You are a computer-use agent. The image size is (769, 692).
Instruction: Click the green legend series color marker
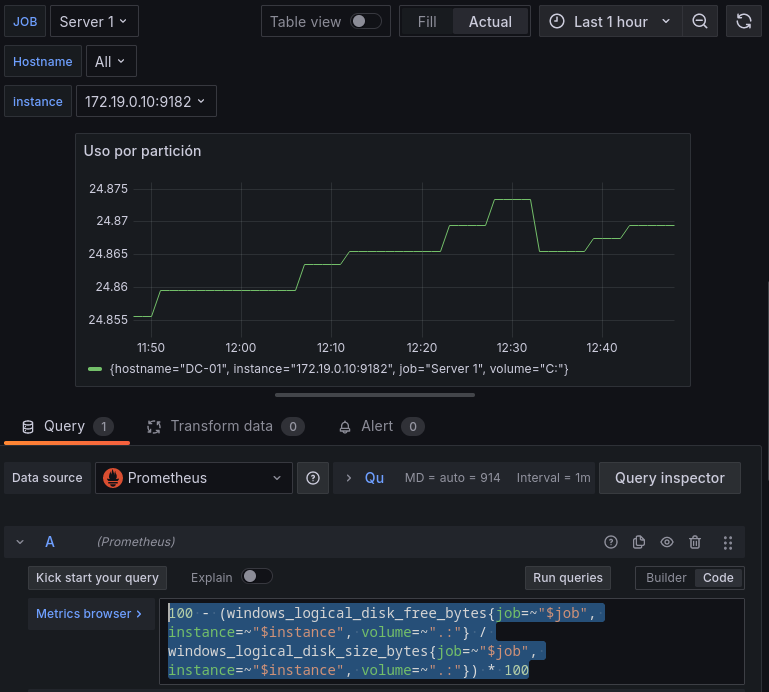click(x=95, y=369)
